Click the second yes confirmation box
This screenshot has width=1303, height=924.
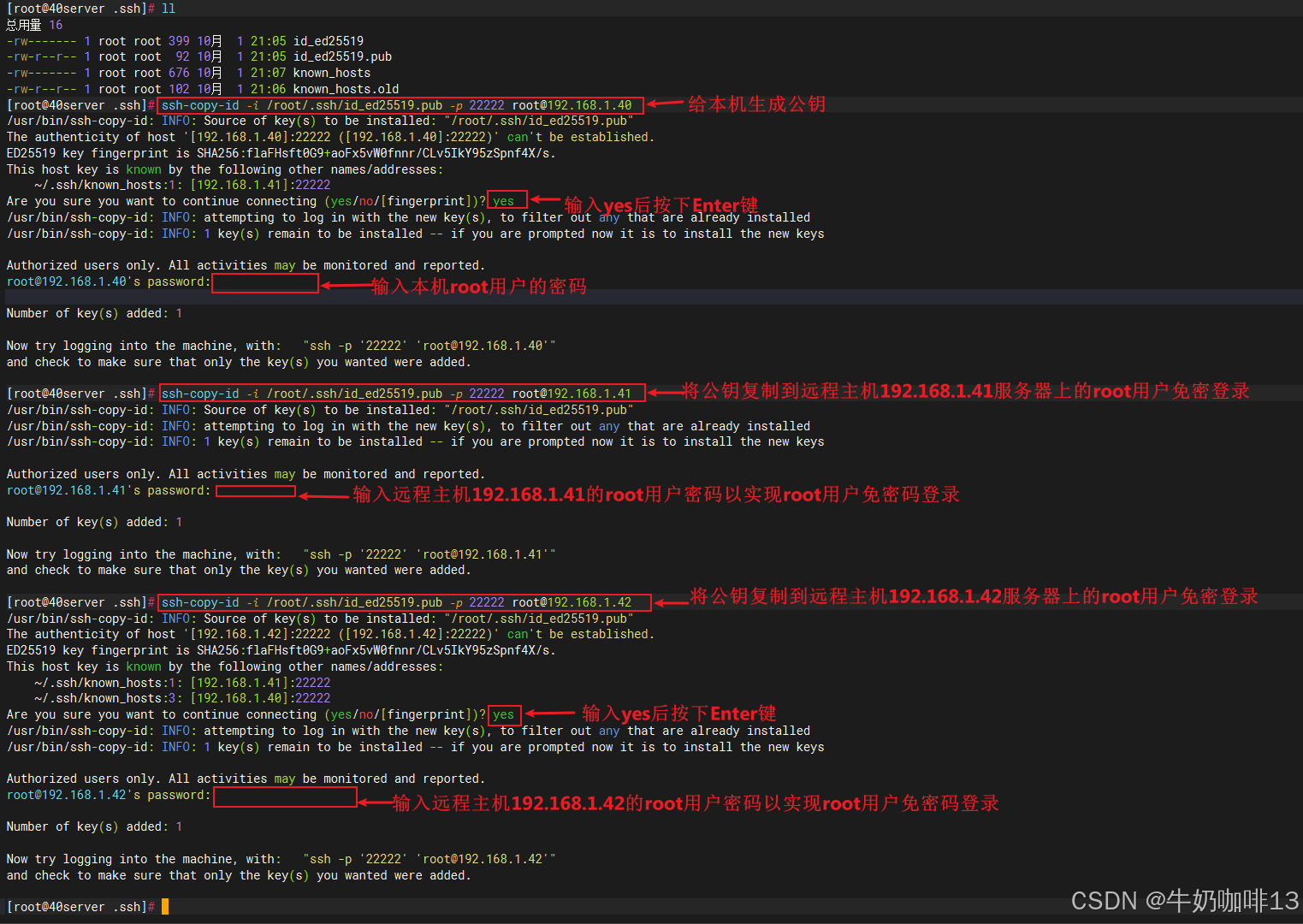(x=504, y=714)
